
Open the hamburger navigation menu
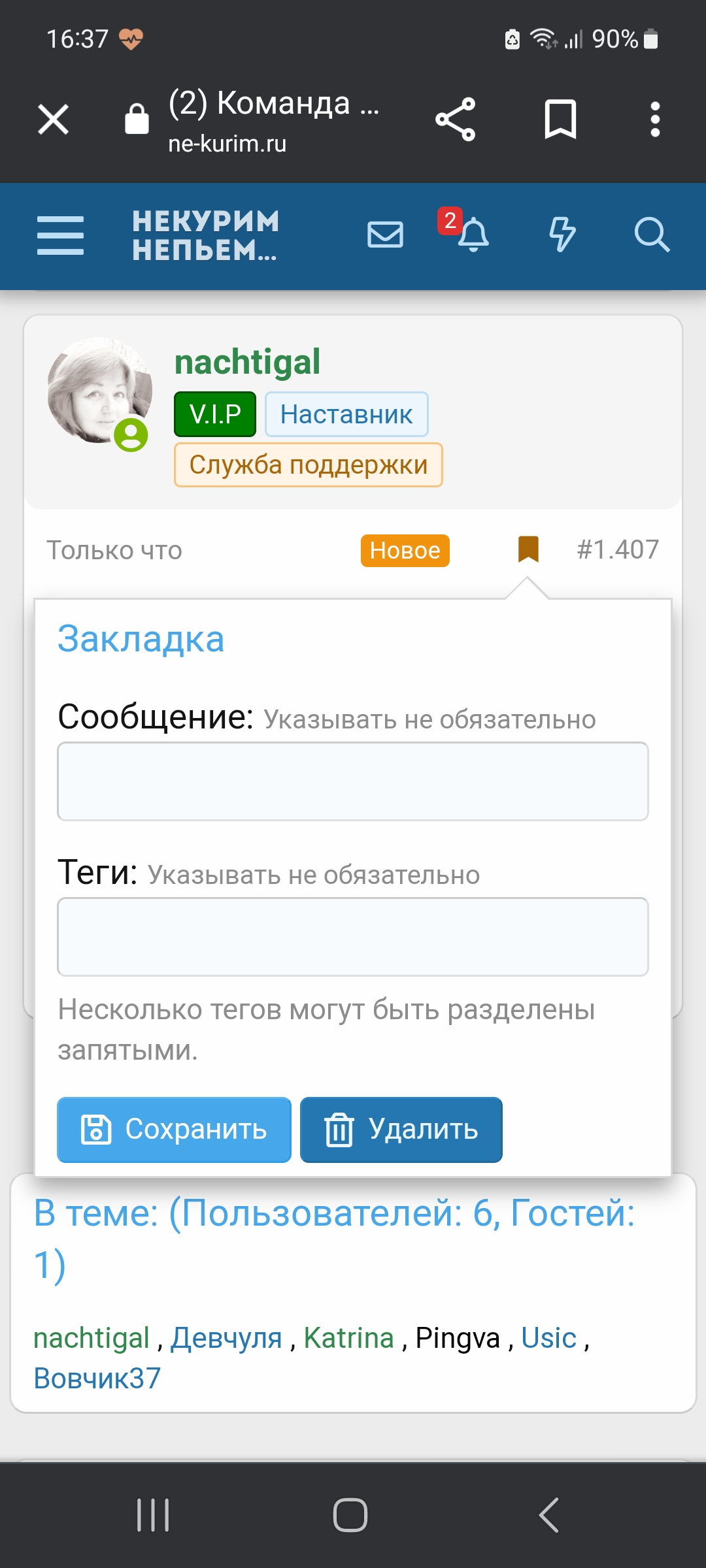tap(60, 235)
